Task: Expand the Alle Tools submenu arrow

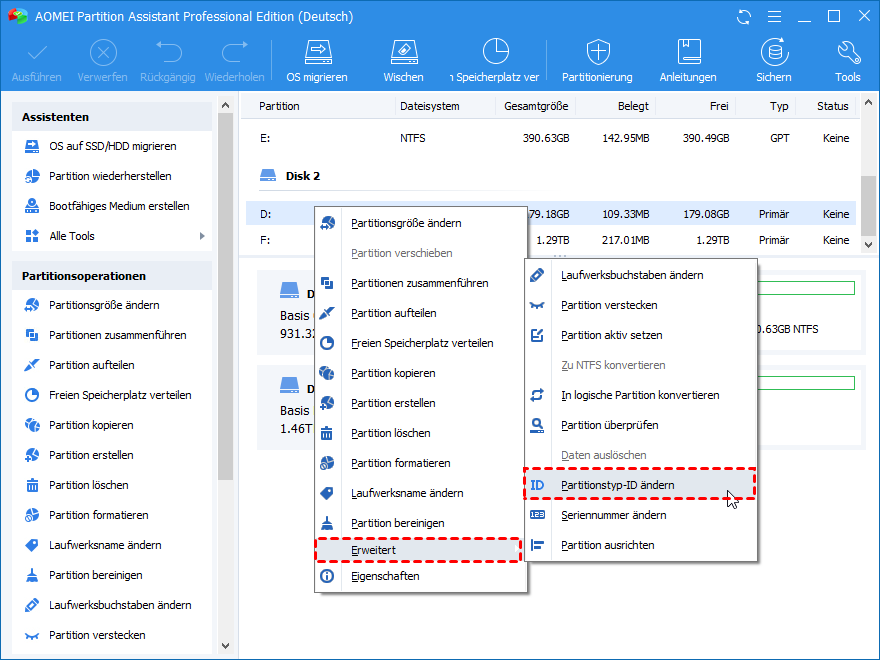Action: 202,236
